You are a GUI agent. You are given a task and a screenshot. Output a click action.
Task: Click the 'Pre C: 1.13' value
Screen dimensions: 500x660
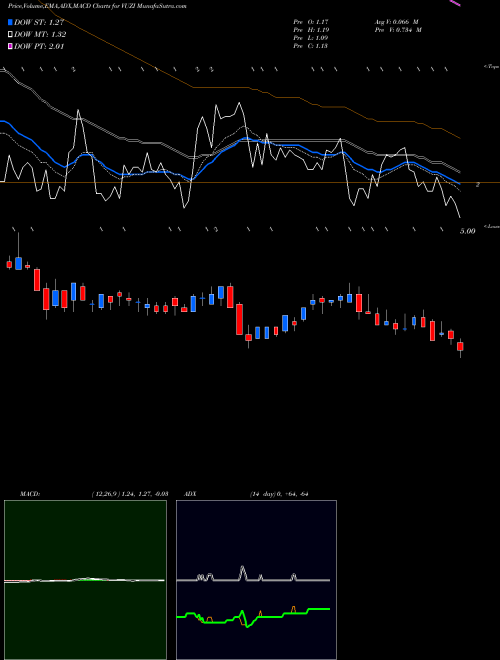coord(311,46)
